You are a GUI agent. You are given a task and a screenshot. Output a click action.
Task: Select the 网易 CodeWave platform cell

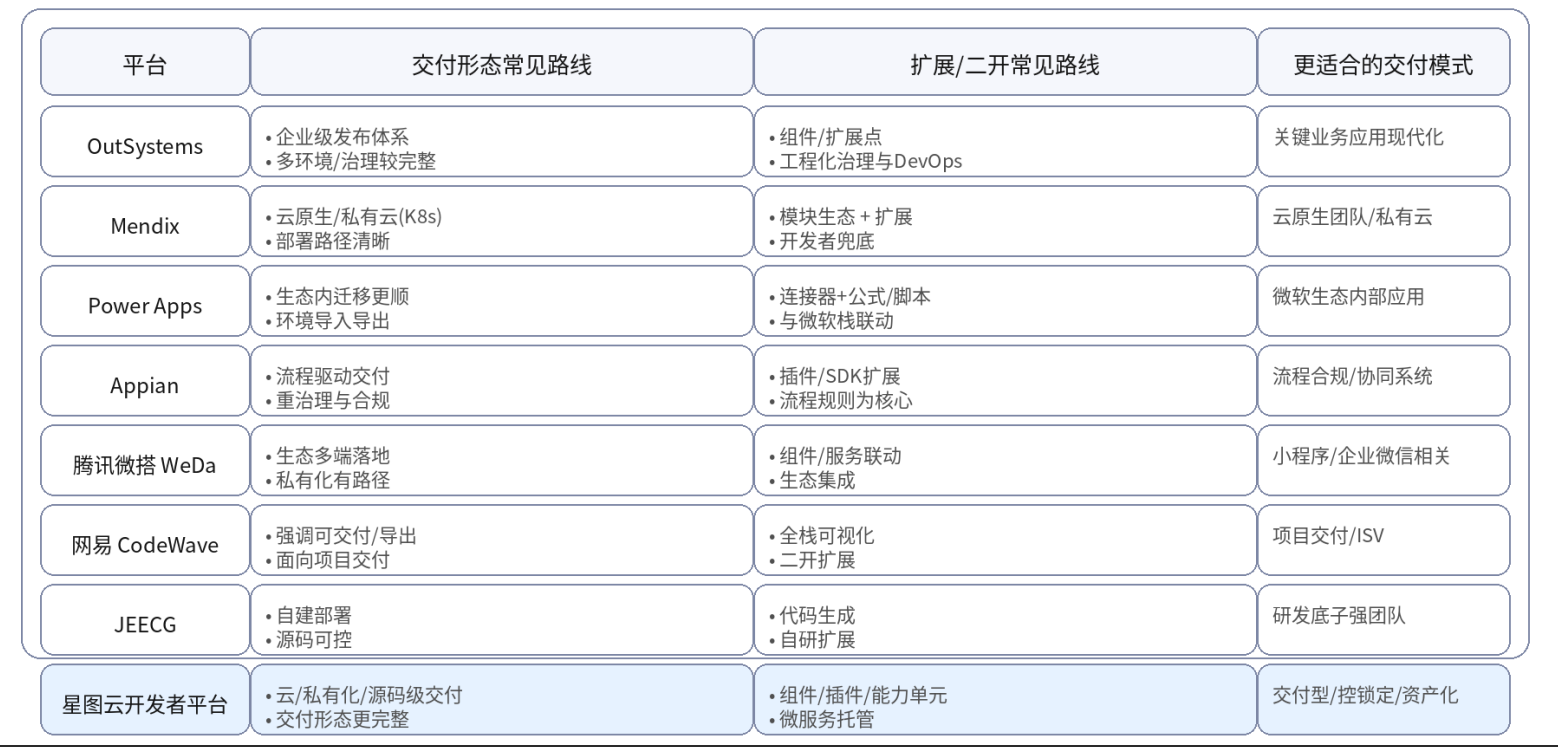(x=144, y=545)
